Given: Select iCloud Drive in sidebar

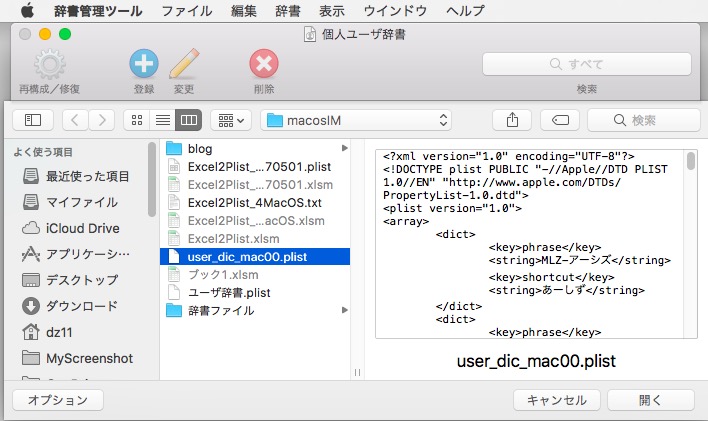Looking at the screenshot, I should (71, 228).
